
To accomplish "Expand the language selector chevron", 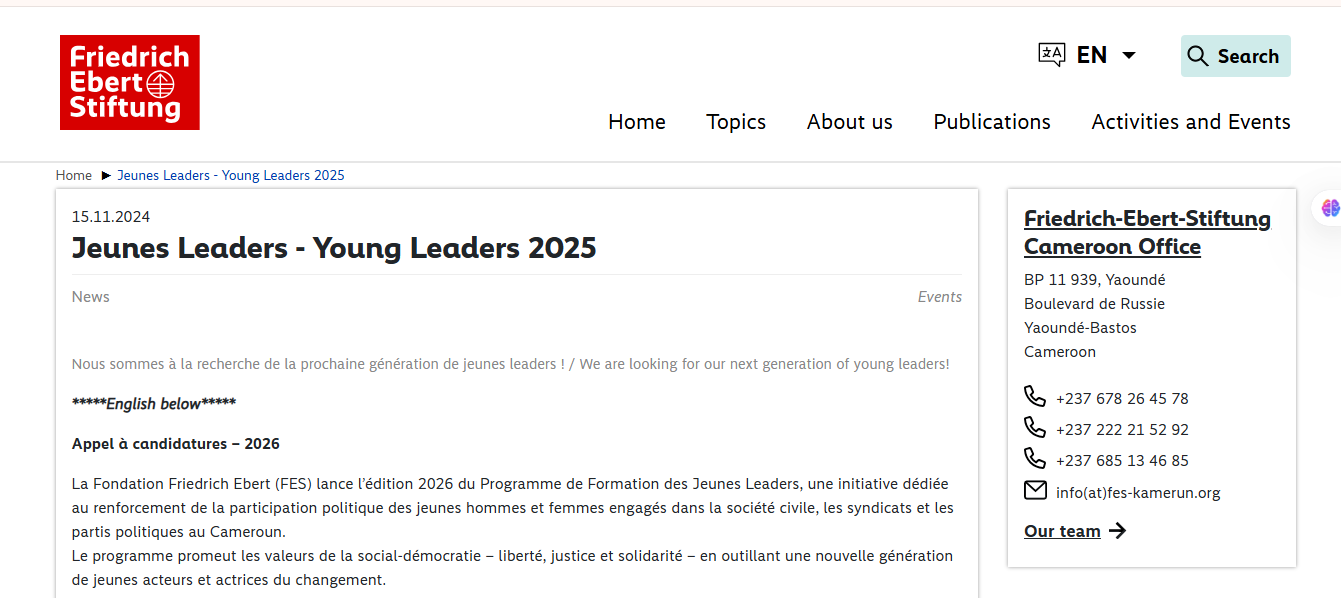I will coord(1129,55).
